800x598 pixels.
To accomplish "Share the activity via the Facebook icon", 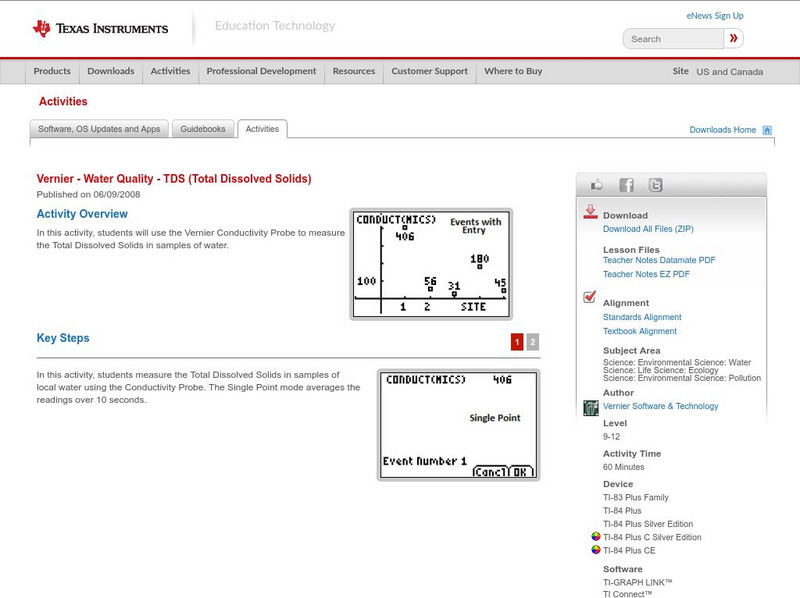I will click(x=626, y=184).
